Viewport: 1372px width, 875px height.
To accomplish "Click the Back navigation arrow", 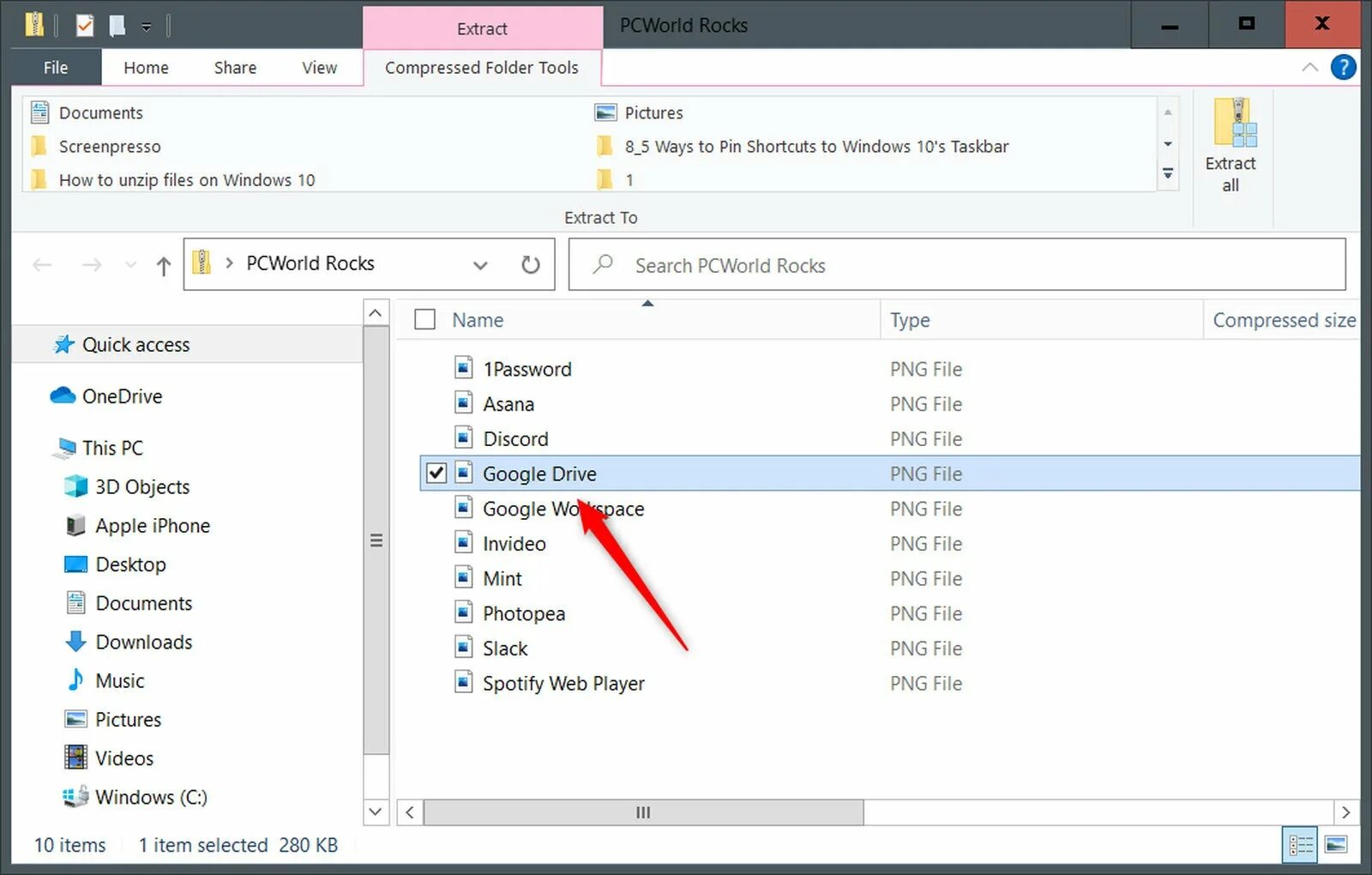I will point(42,265).
